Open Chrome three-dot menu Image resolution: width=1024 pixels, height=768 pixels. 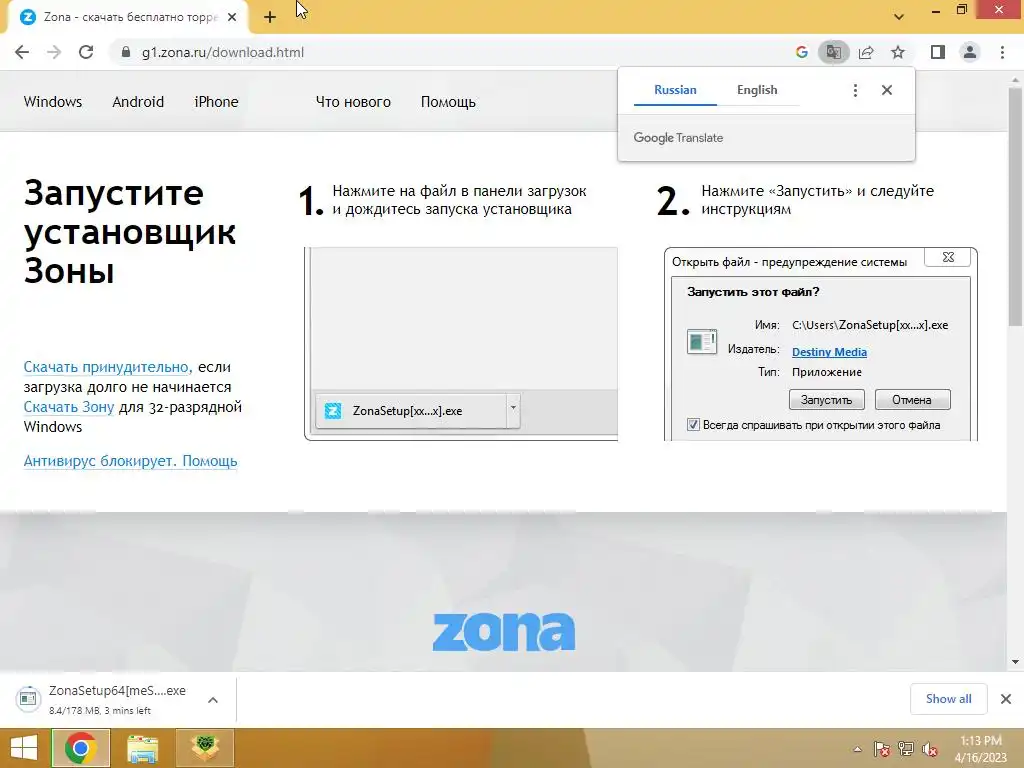[1002, 52]
